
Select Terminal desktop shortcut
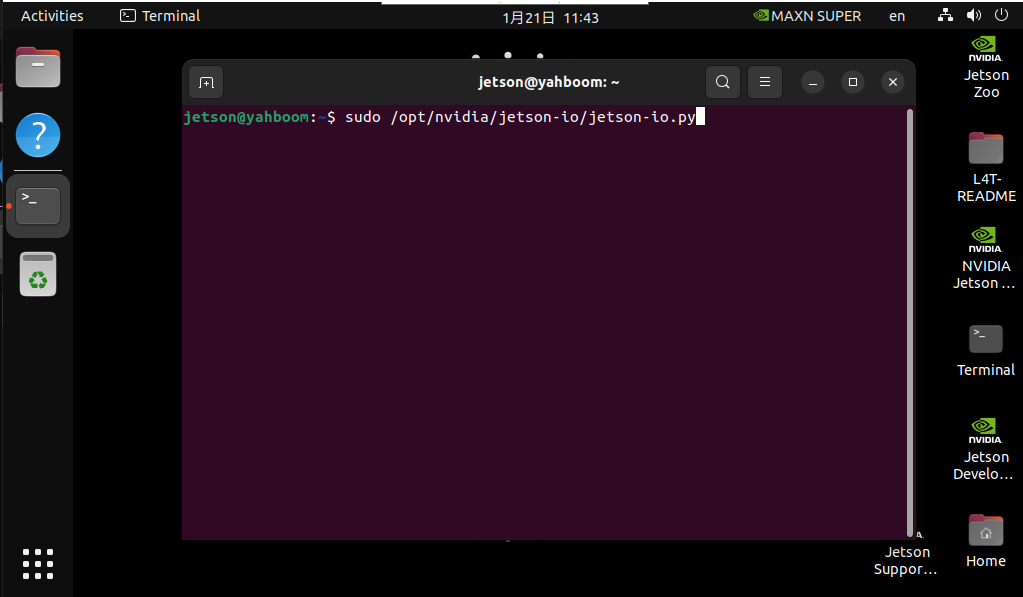click(986, 351)
